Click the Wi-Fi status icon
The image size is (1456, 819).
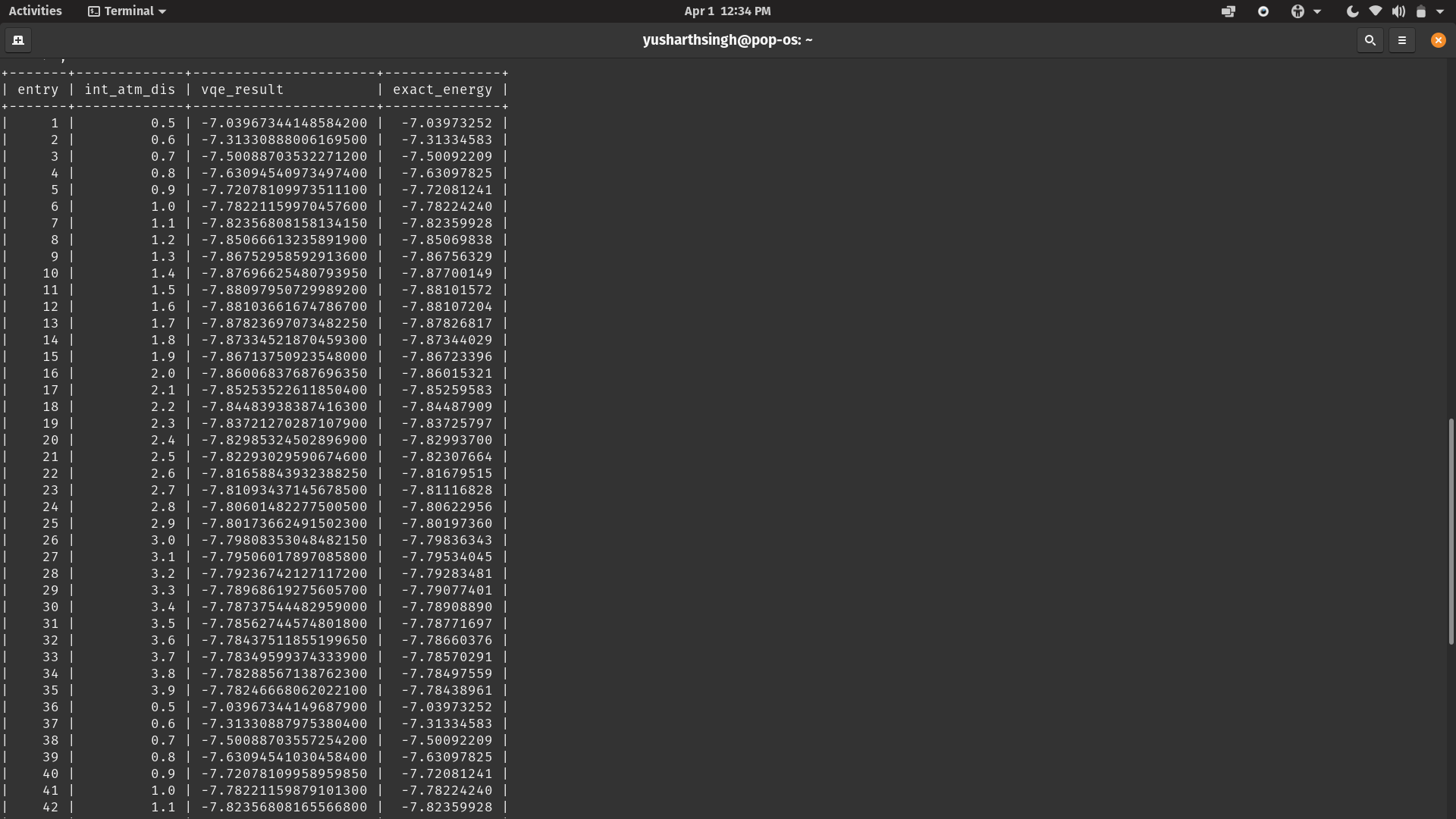pos(1375,11)
